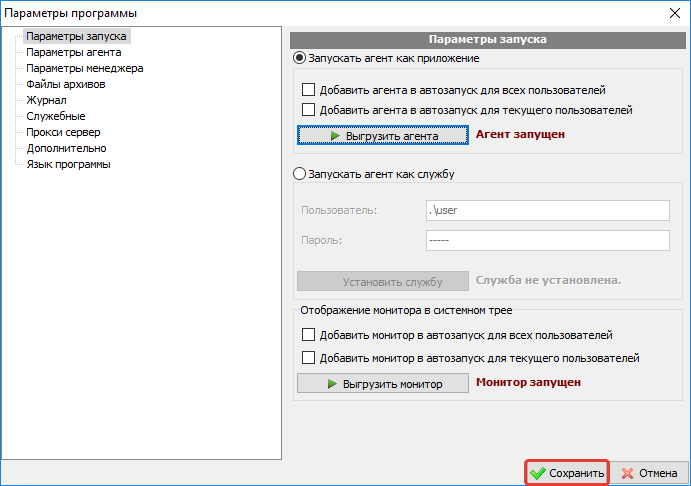Close the Параметры программы dialog
The width and height of the screenshot is (691, 486).
675,13
